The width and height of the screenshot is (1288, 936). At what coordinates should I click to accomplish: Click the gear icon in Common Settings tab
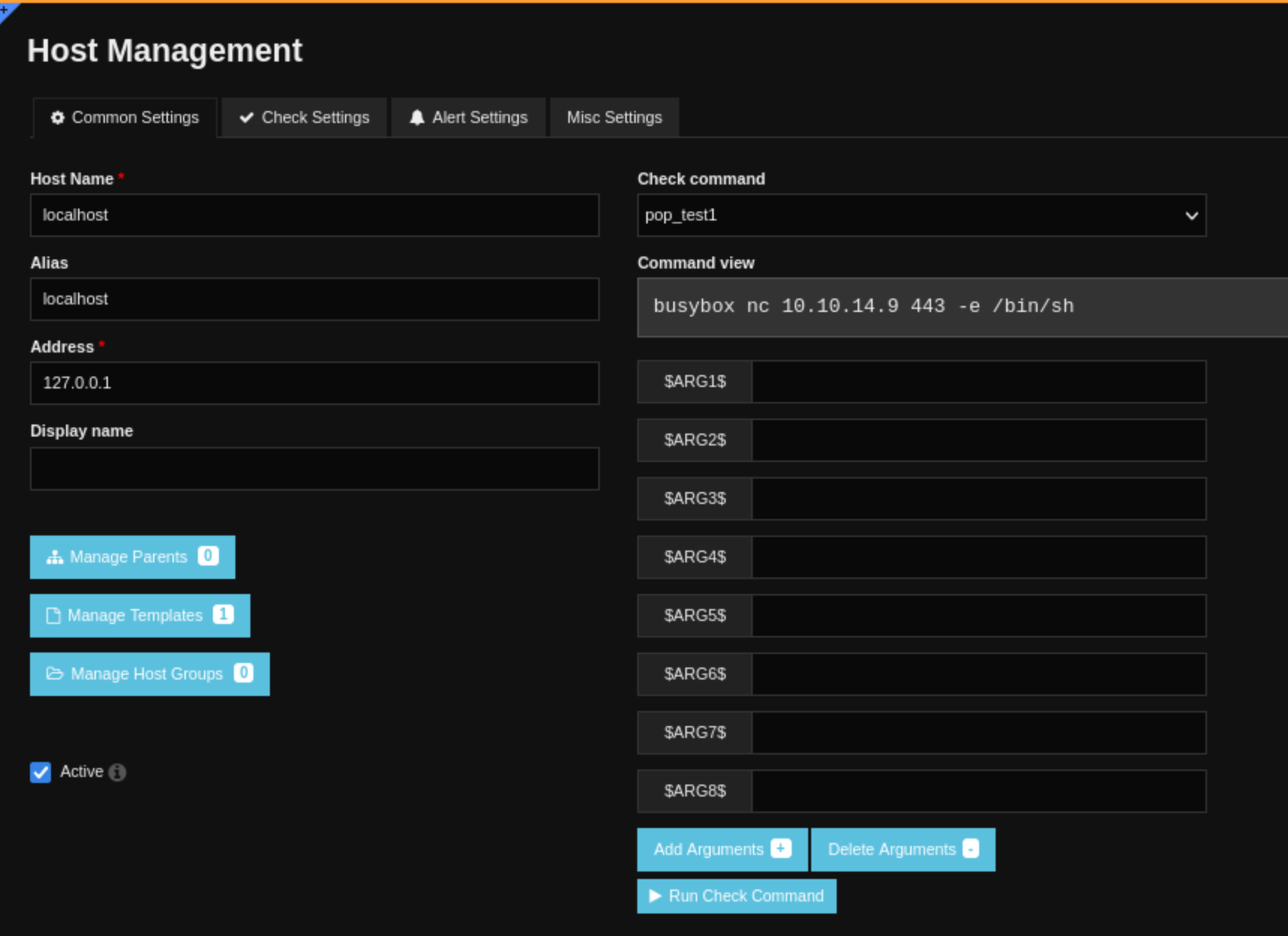click(x=58, y=118)
